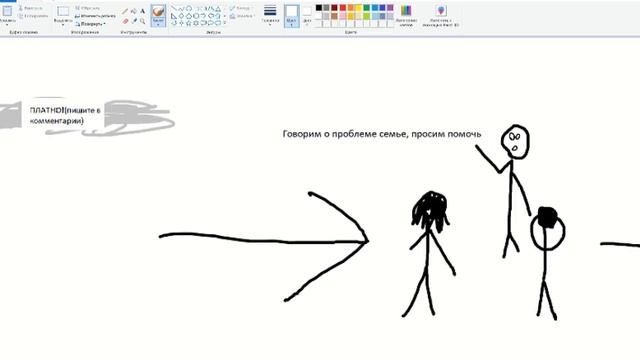Select the Eraser tool
Screen dimensions: 640x360
click(125, 21)
